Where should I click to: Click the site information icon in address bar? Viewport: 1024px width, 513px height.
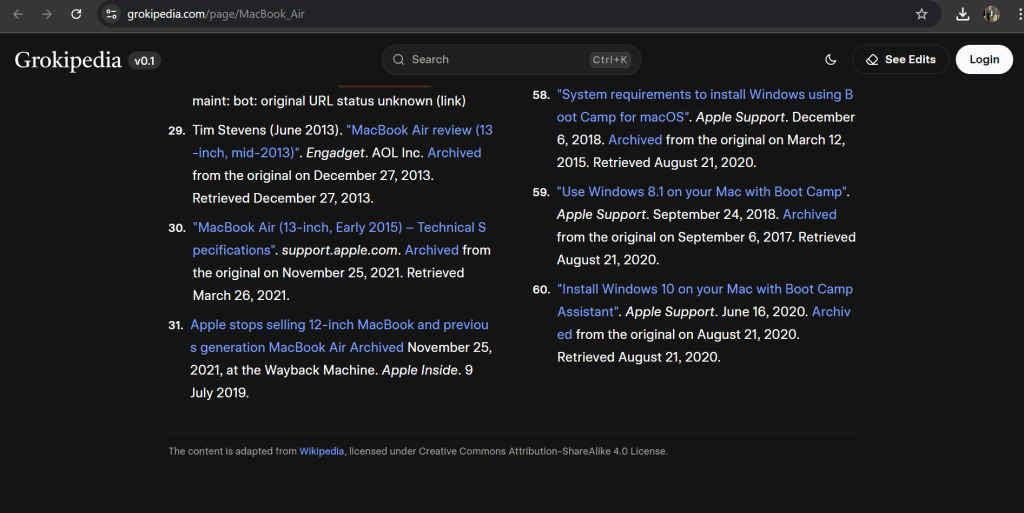[111, 14]
